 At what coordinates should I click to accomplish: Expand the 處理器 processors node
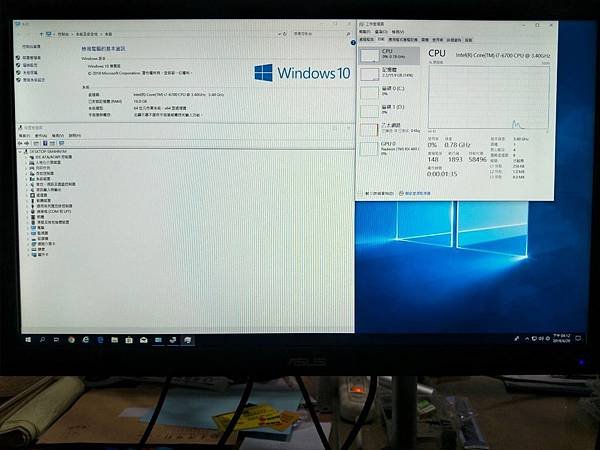coord(27,196)
